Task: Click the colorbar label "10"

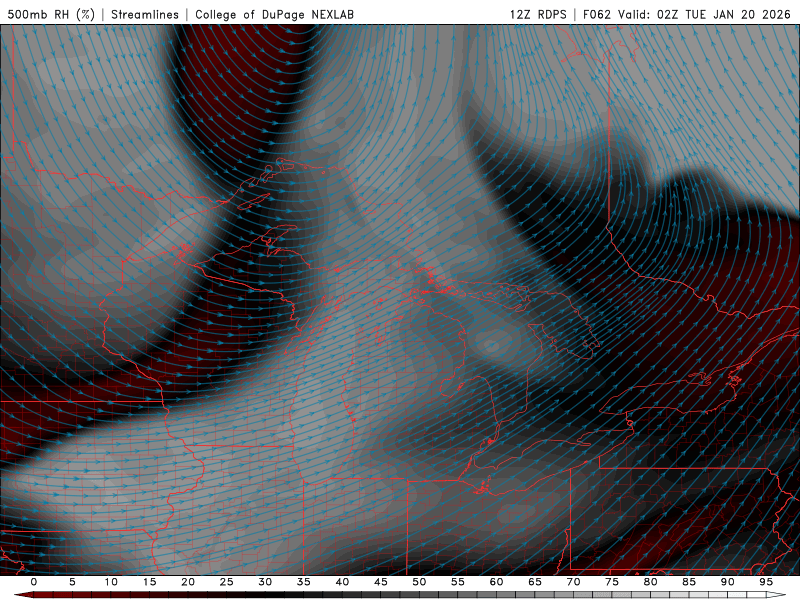Action: [111, 582]
